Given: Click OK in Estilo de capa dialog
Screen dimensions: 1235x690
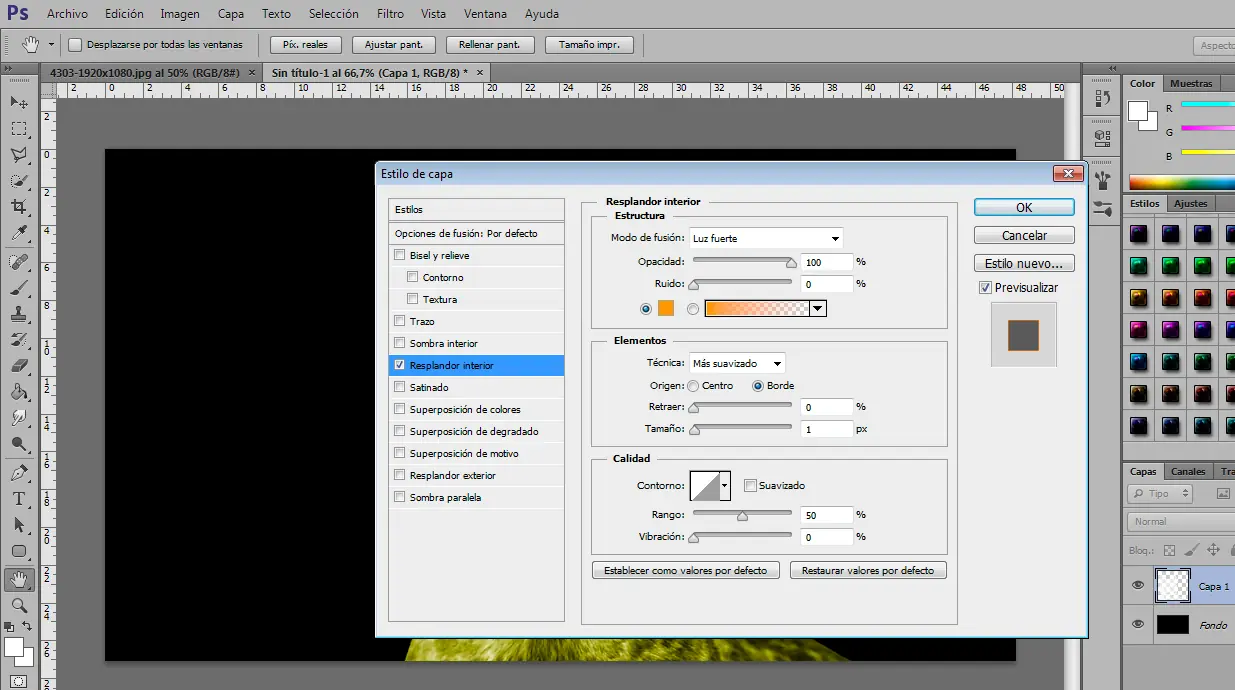Looking at the screenshot, I should click(1024, 208).
